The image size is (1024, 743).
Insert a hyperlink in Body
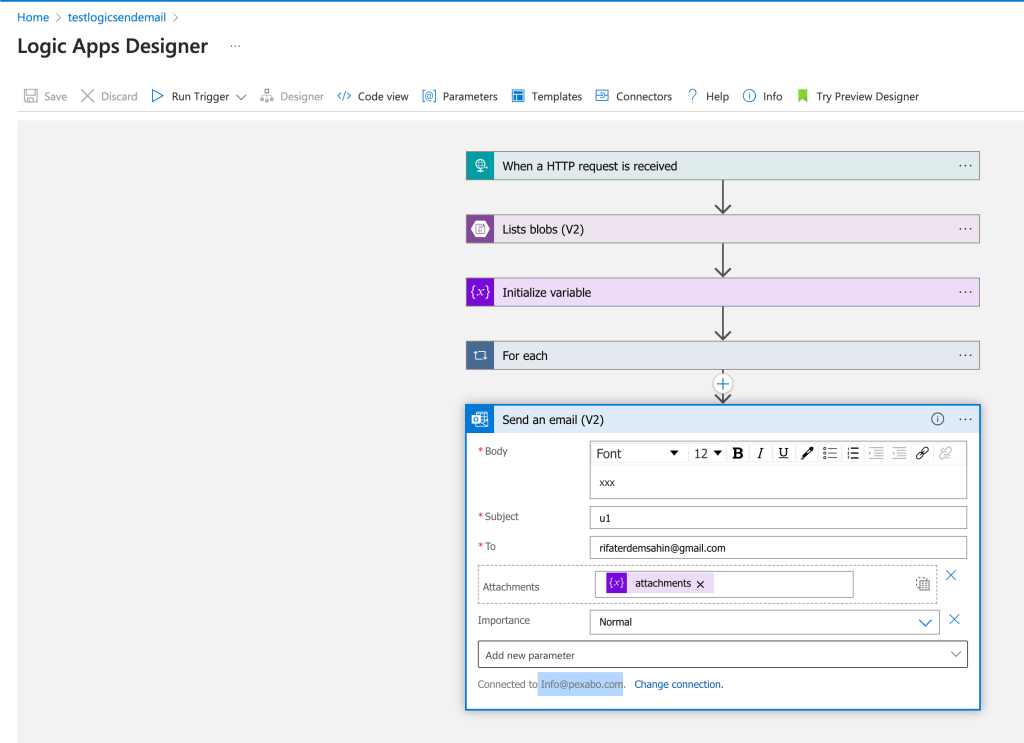point(922,453)
